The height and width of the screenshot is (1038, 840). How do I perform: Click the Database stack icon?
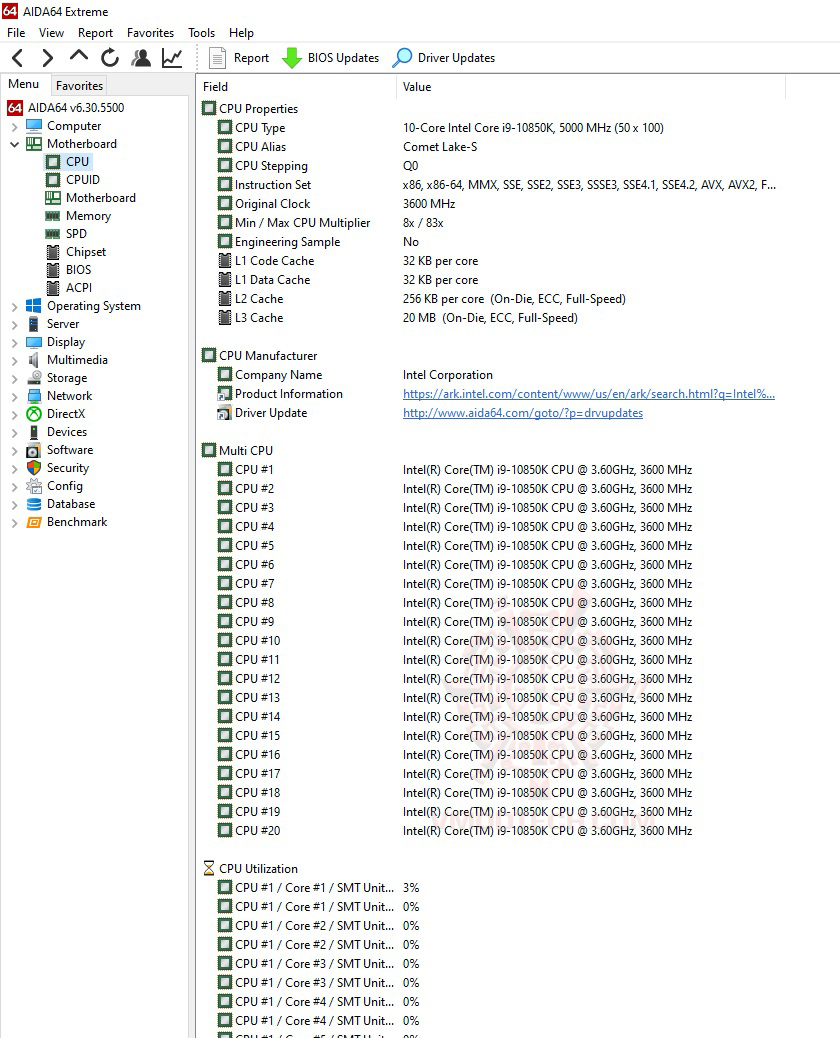[x=34, y=504]
